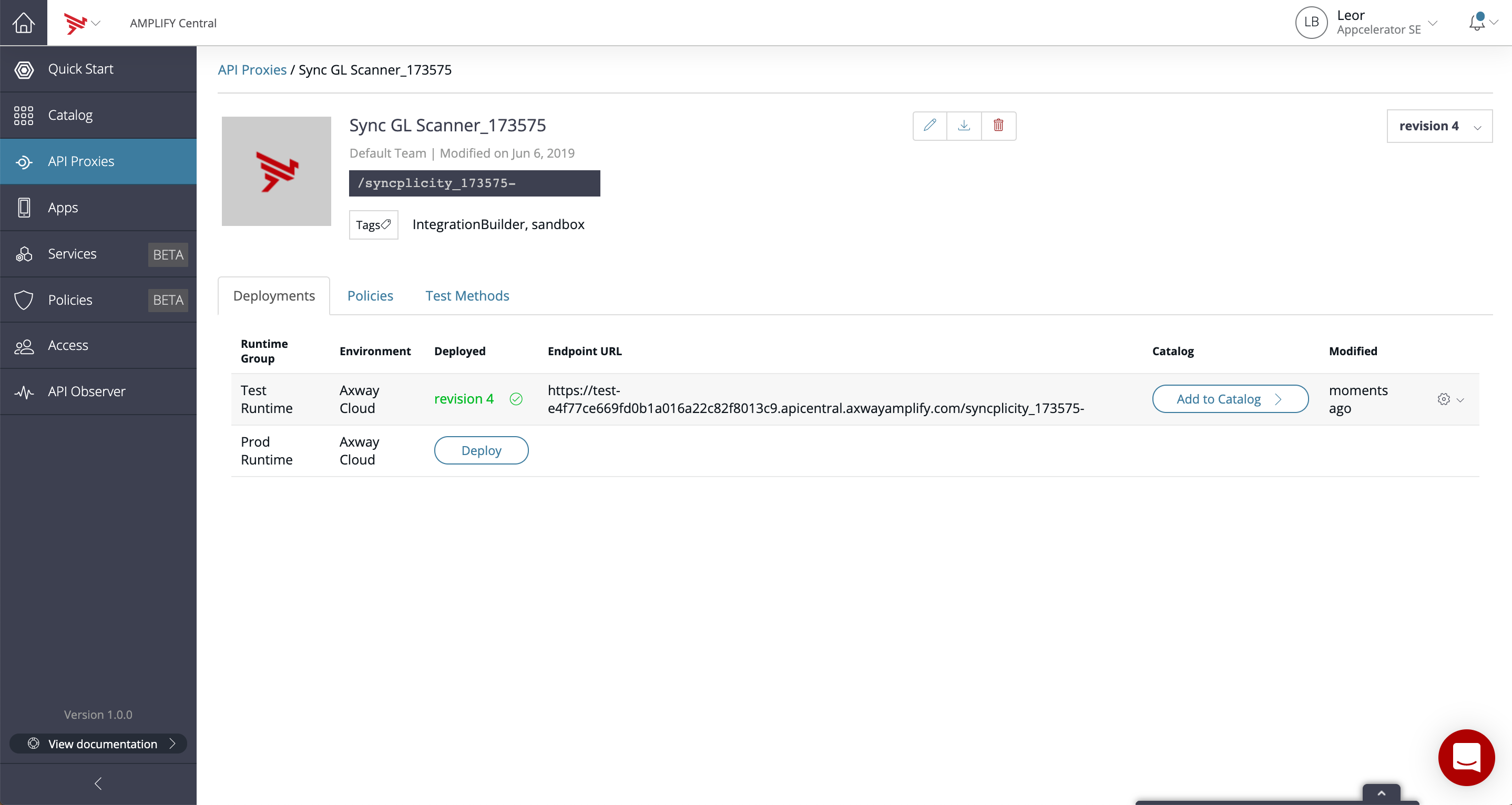This screenshot has width=1512, height=805.
Task: Click Deploy for Prod Runtime
Action: tap(481, 451)
